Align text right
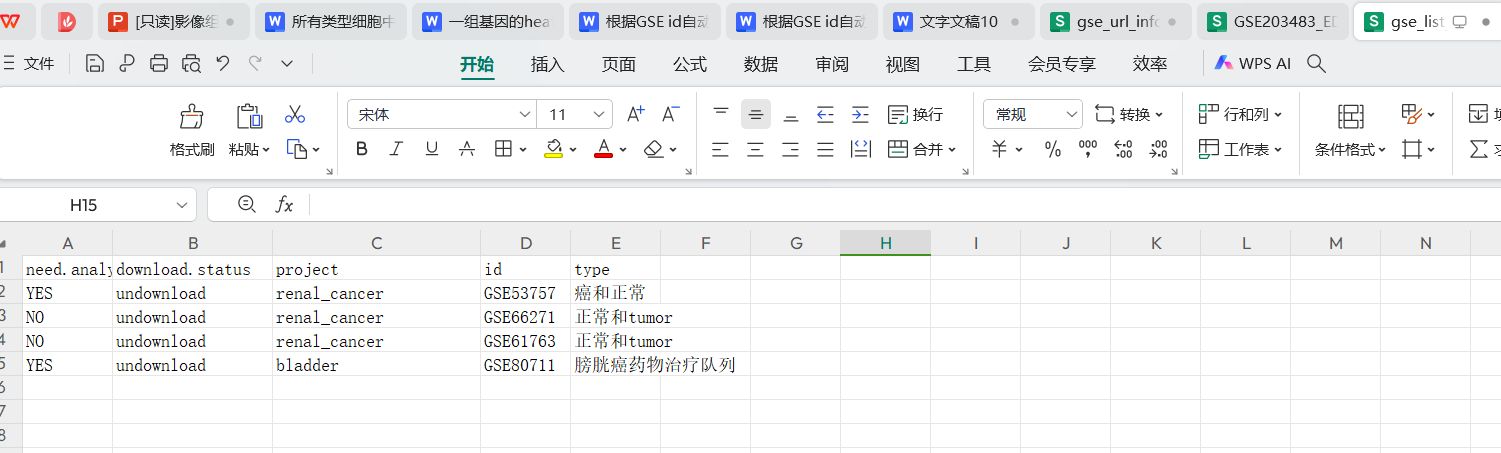The width and height of the screenshot is (1501, 453). 790,149
